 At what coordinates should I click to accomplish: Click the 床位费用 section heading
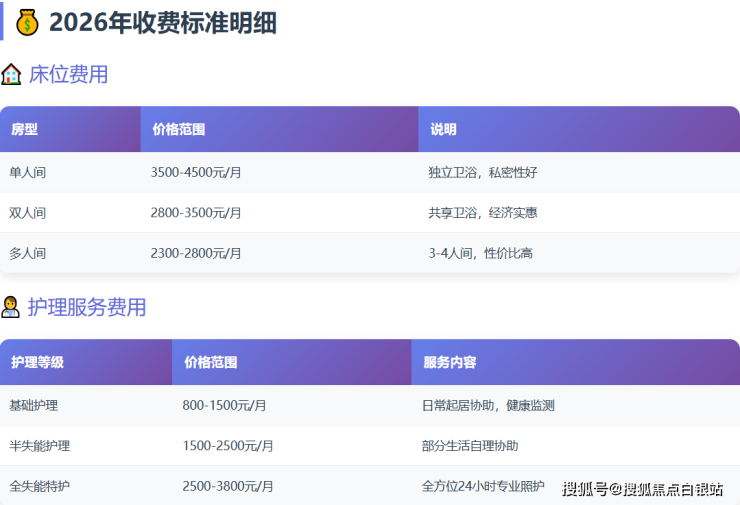click(x=68, y=75)
